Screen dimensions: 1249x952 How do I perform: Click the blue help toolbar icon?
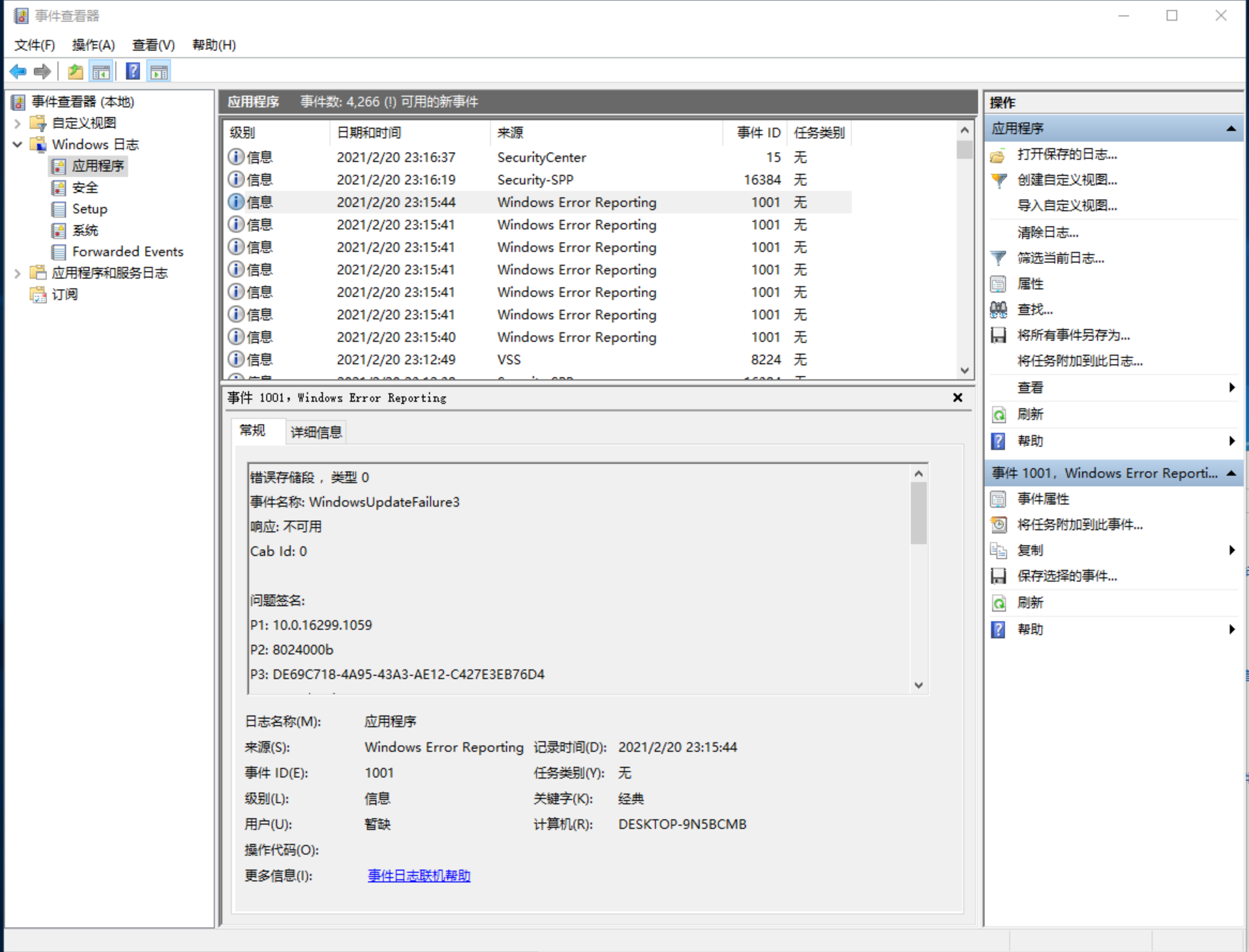(x=133, y=71)
